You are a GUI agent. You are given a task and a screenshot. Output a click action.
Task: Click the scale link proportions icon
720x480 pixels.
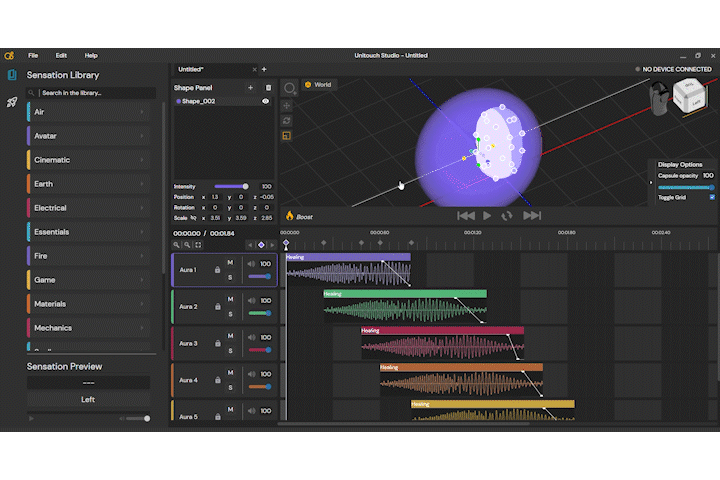point(193,218)
